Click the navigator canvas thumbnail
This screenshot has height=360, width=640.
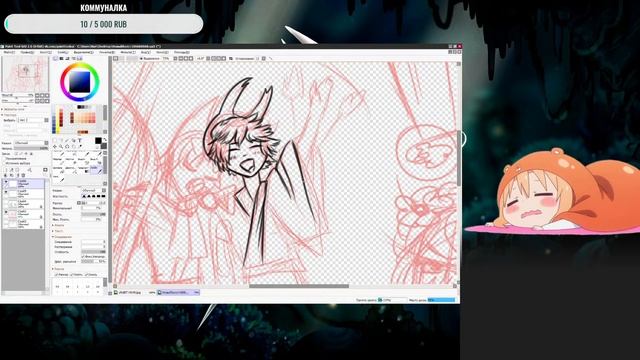click(25, 74)
